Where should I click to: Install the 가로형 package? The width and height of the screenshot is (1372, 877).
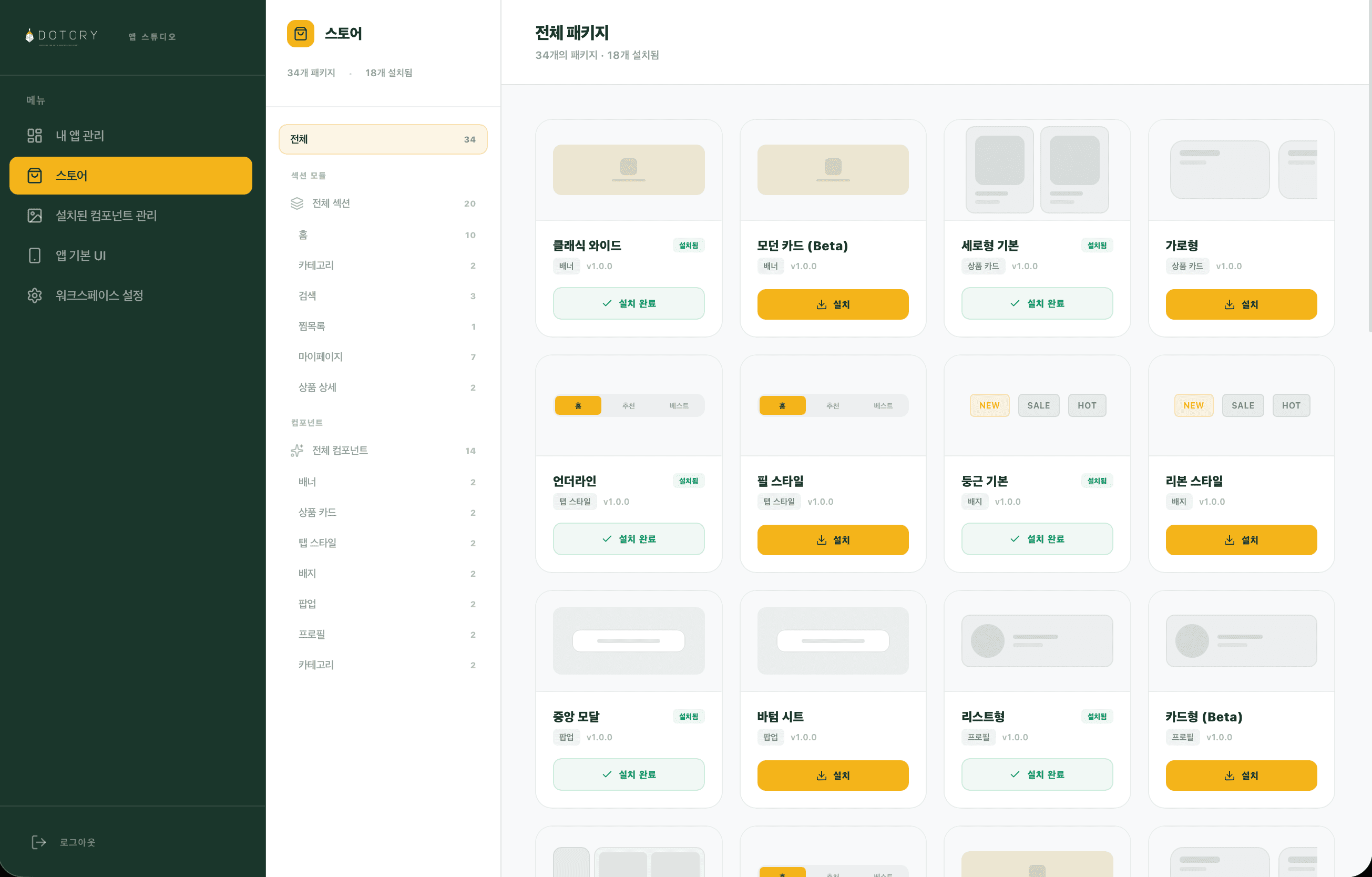click(x=1241, y=304)
